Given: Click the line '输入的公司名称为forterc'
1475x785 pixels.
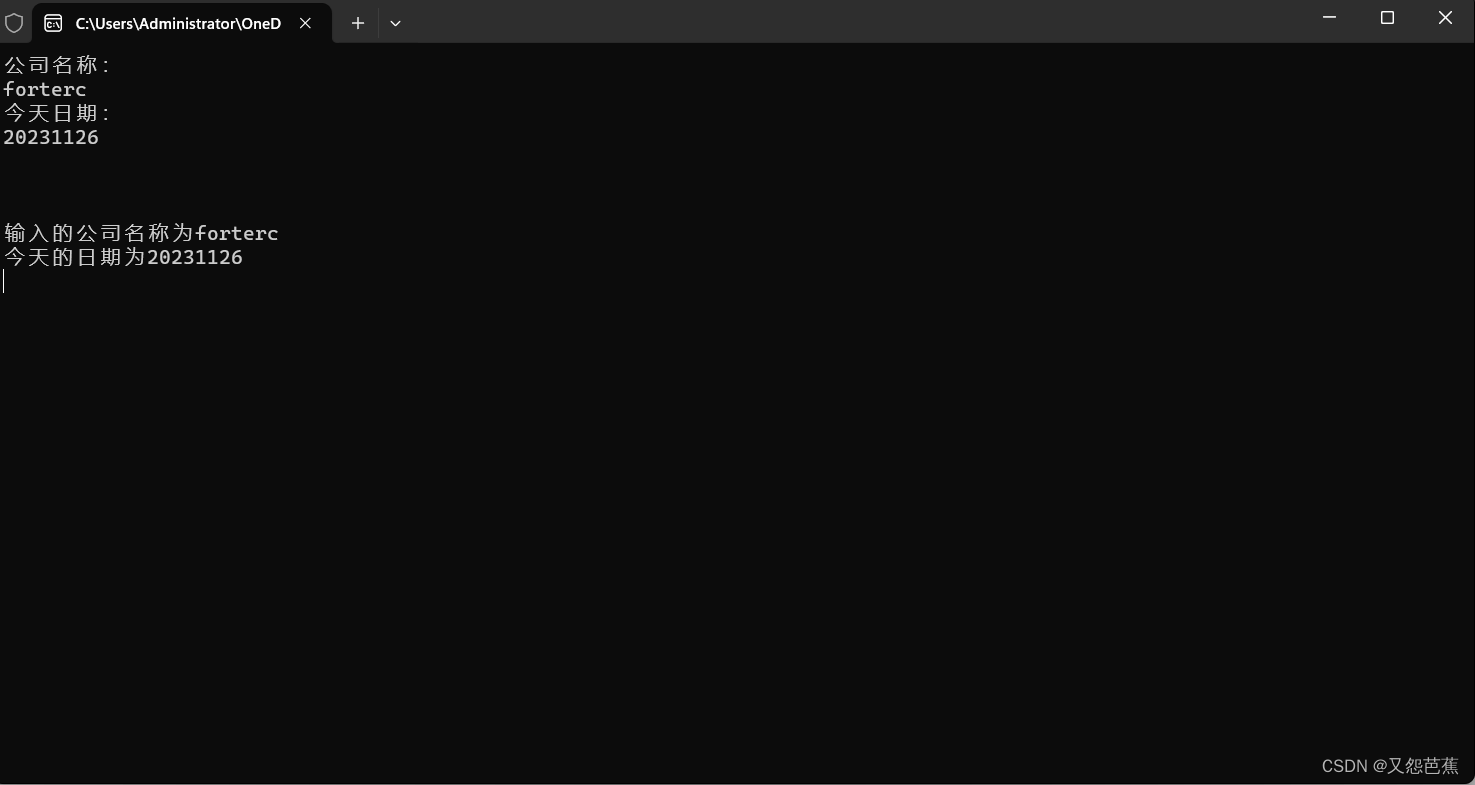Looking at the screenshot, I should 141,233.
